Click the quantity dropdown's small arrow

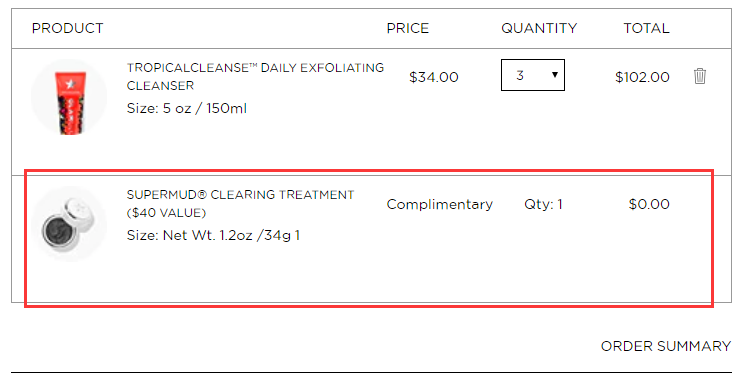[554, 75]
